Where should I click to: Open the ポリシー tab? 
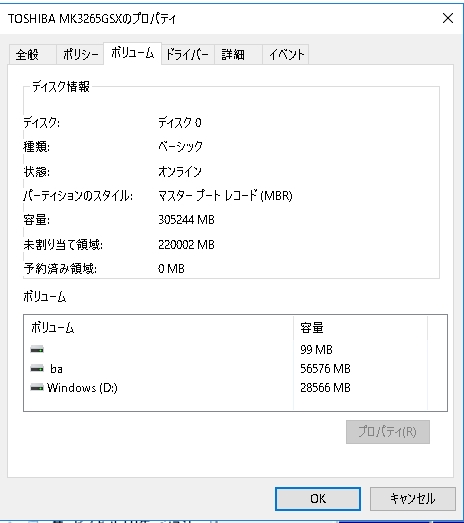coord(80,54)
